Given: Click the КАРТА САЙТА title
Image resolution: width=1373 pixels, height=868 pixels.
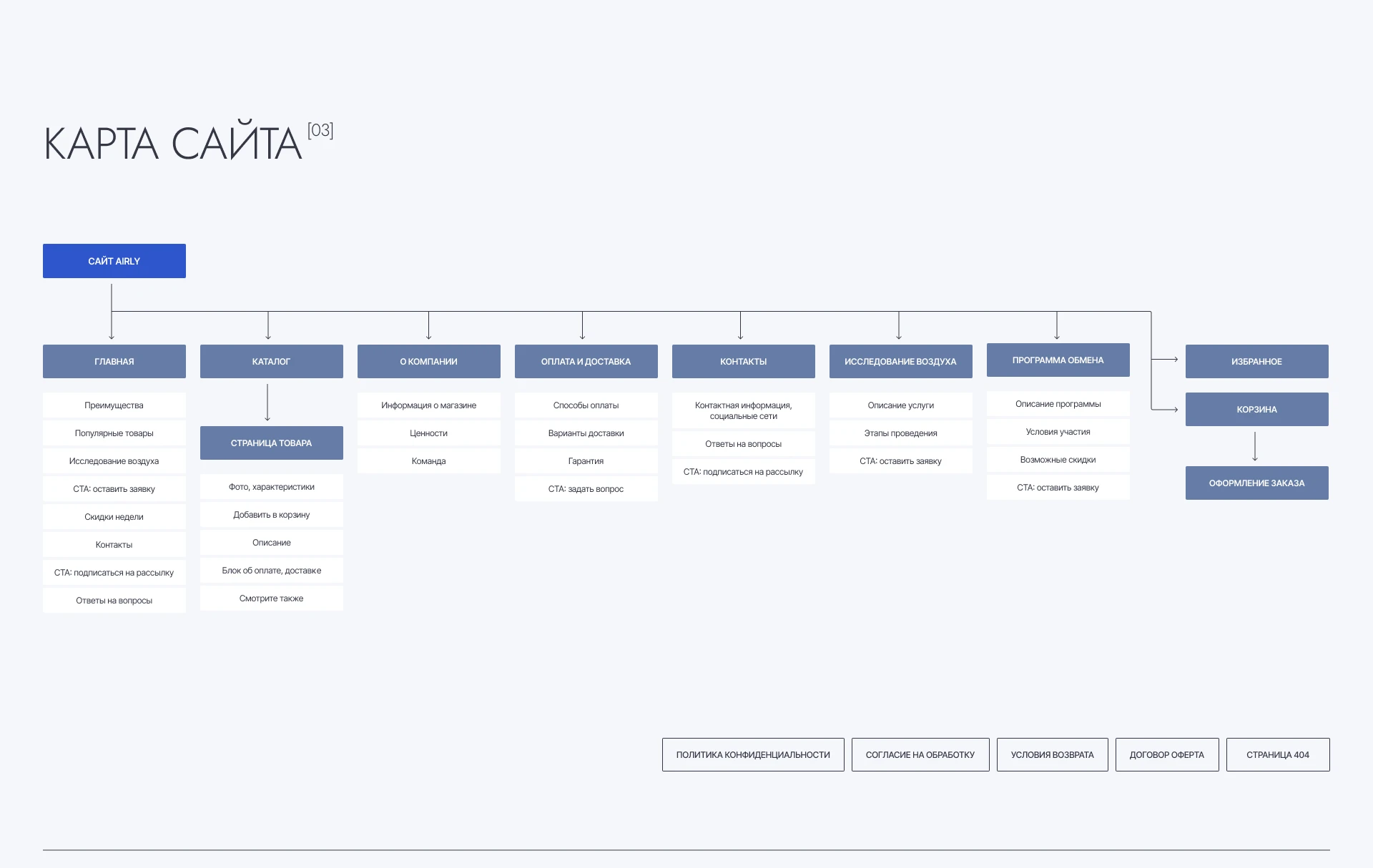Looking at the screenshot, I should point(173,141).
